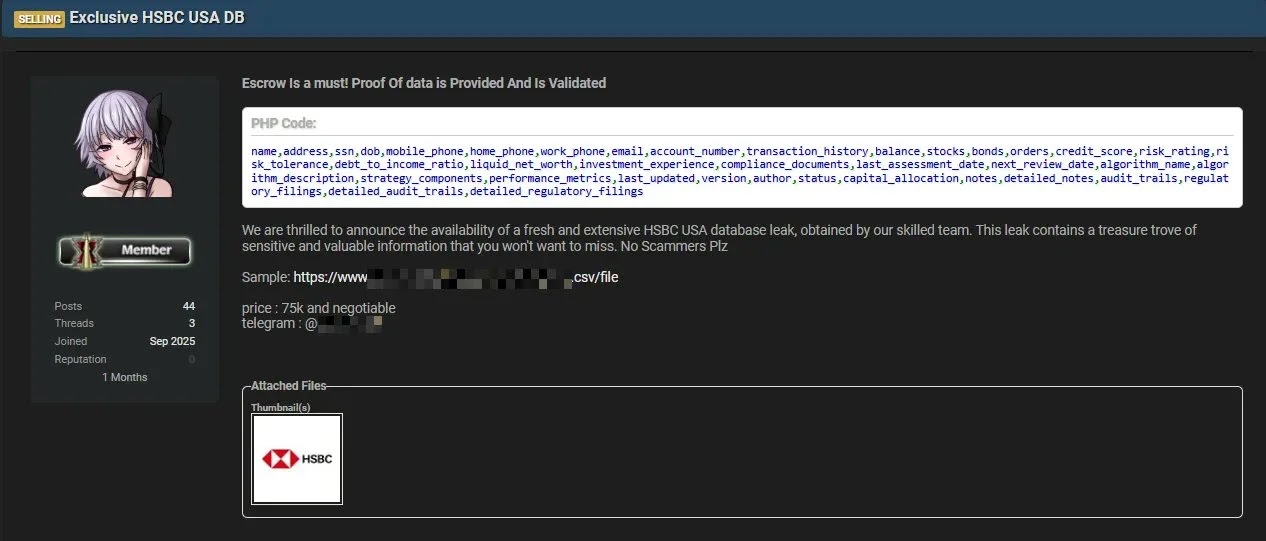Click the 'We are thrilled to announce' paragraph
The image size is (1266, 541).
coord(719,238)
